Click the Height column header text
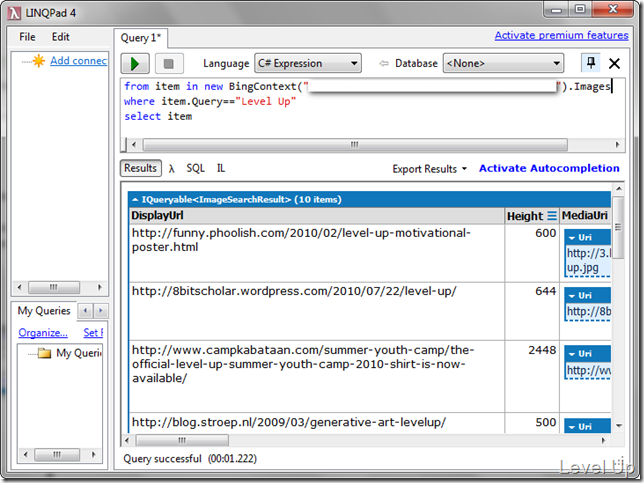This screenshot has height=483, width=644. point(525,216)
